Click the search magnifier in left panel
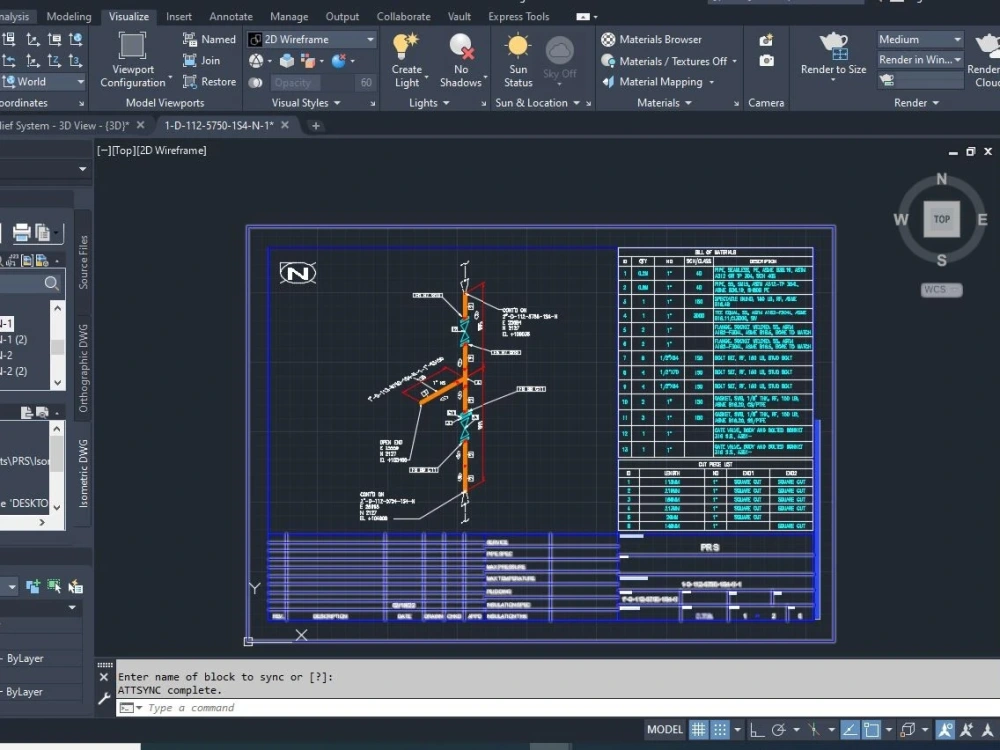Image resolution: width=1000 pixels, height=750 pixels. pos(52,283)
